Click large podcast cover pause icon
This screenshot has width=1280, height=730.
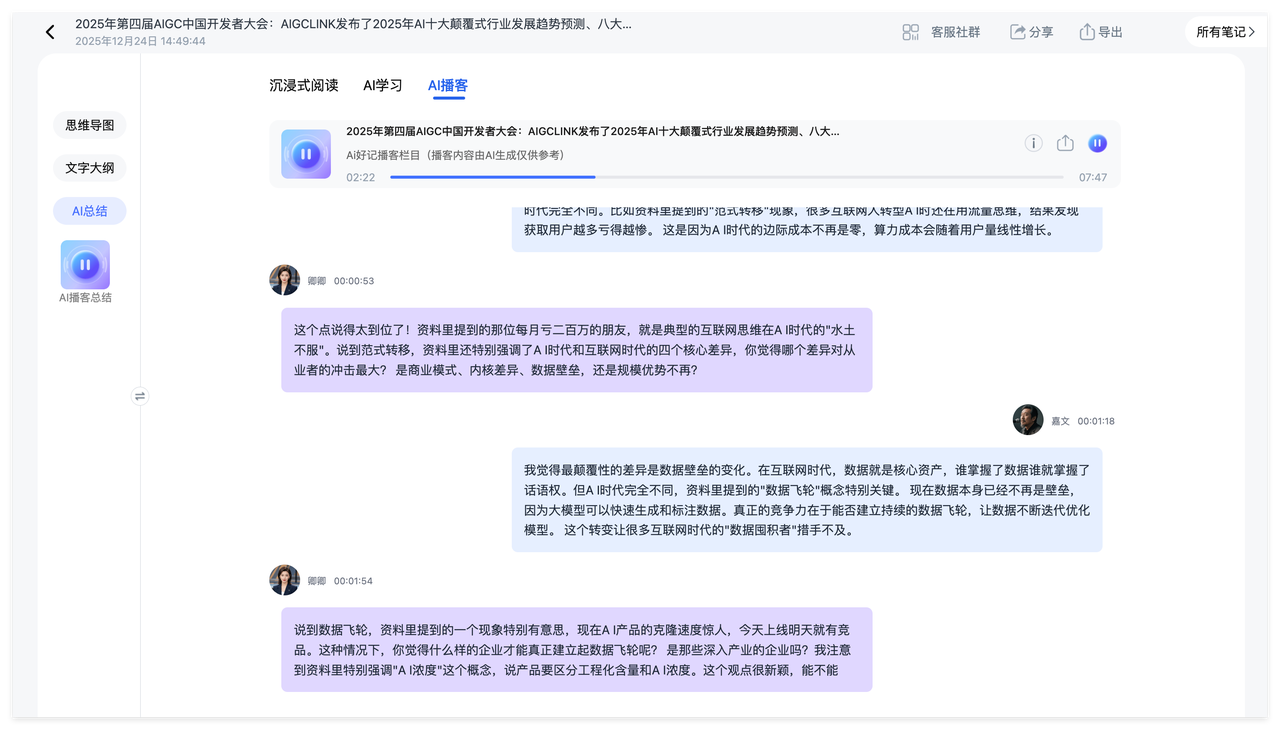[306, 154]
